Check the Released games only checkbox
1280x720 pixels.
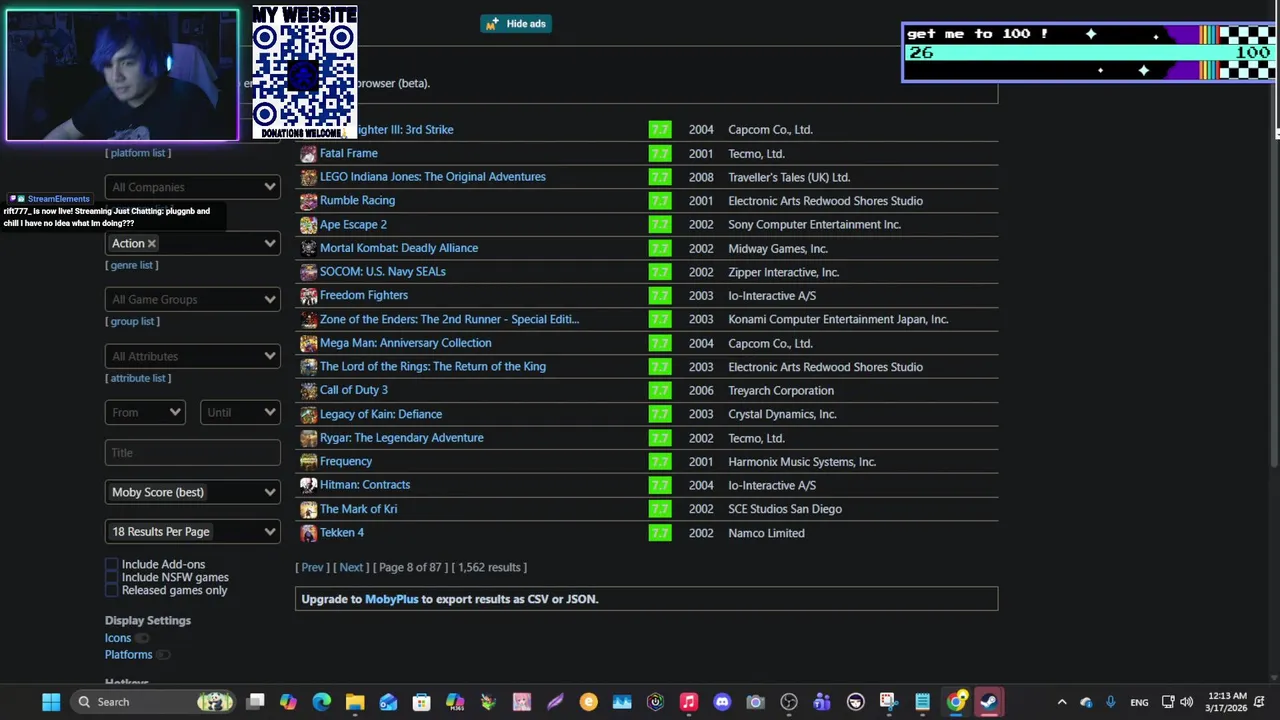click(x=112, y=591)
